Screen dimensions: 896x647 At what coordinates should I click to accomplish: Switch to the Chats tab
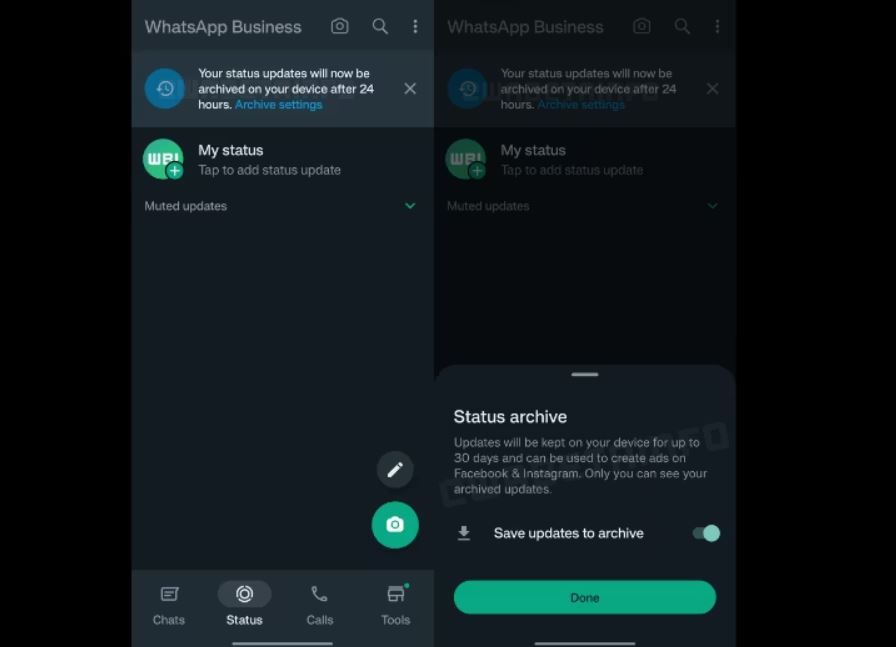pyautogui.click(x=168, y=605)
